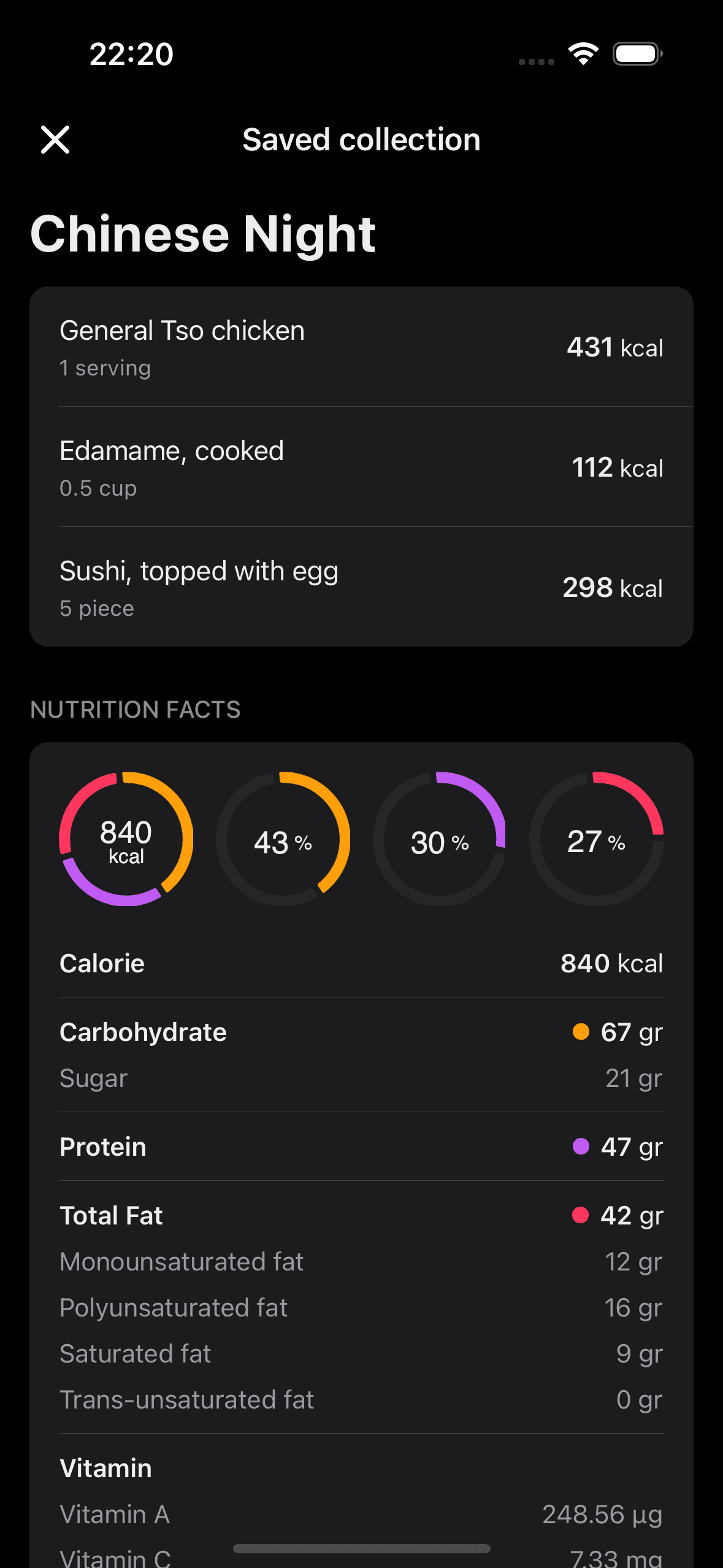Tap the Wi-Fi status icon

point(583,54)
